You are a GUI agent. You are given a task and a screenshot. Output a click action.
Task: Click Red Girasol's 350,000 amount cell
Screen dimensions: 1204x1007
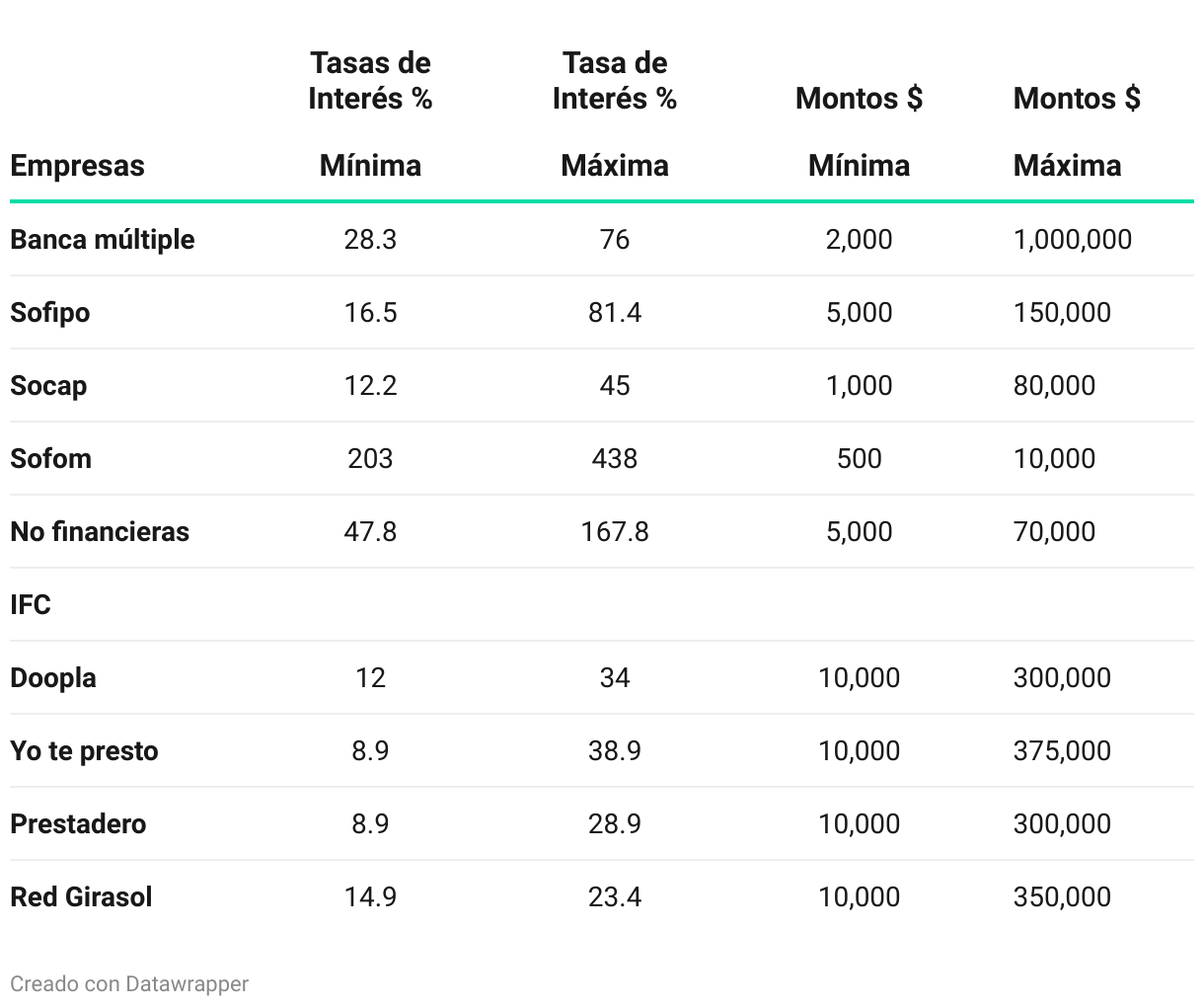[x=1062, y=897]
